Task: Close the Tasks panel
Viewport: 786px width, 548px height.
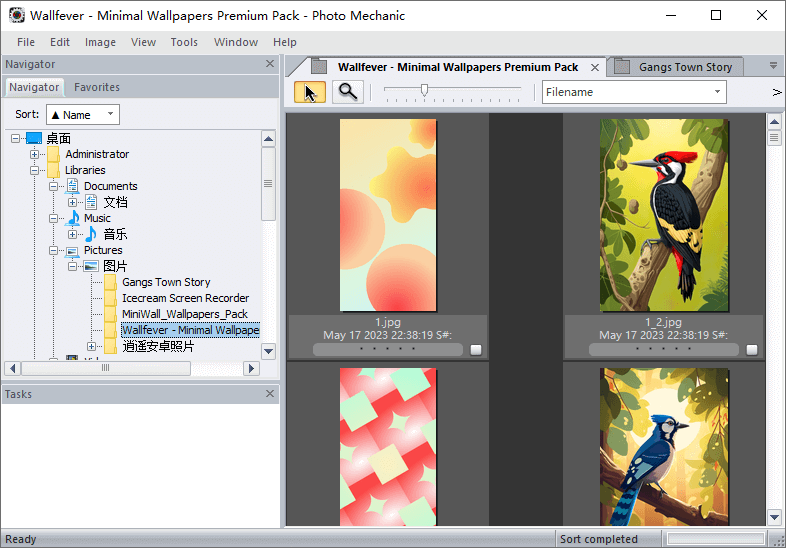Action: click(270, 394)
